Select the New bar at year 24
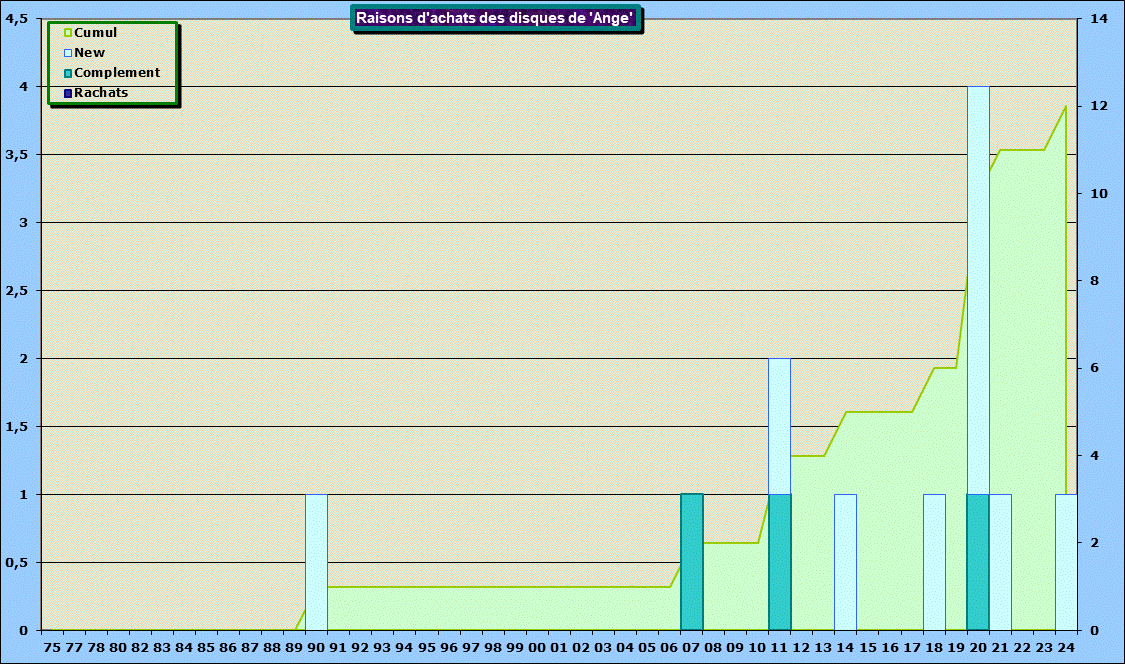This screenshot has width=1125, height=664. pyautogui.click(x=1066, y=562)
